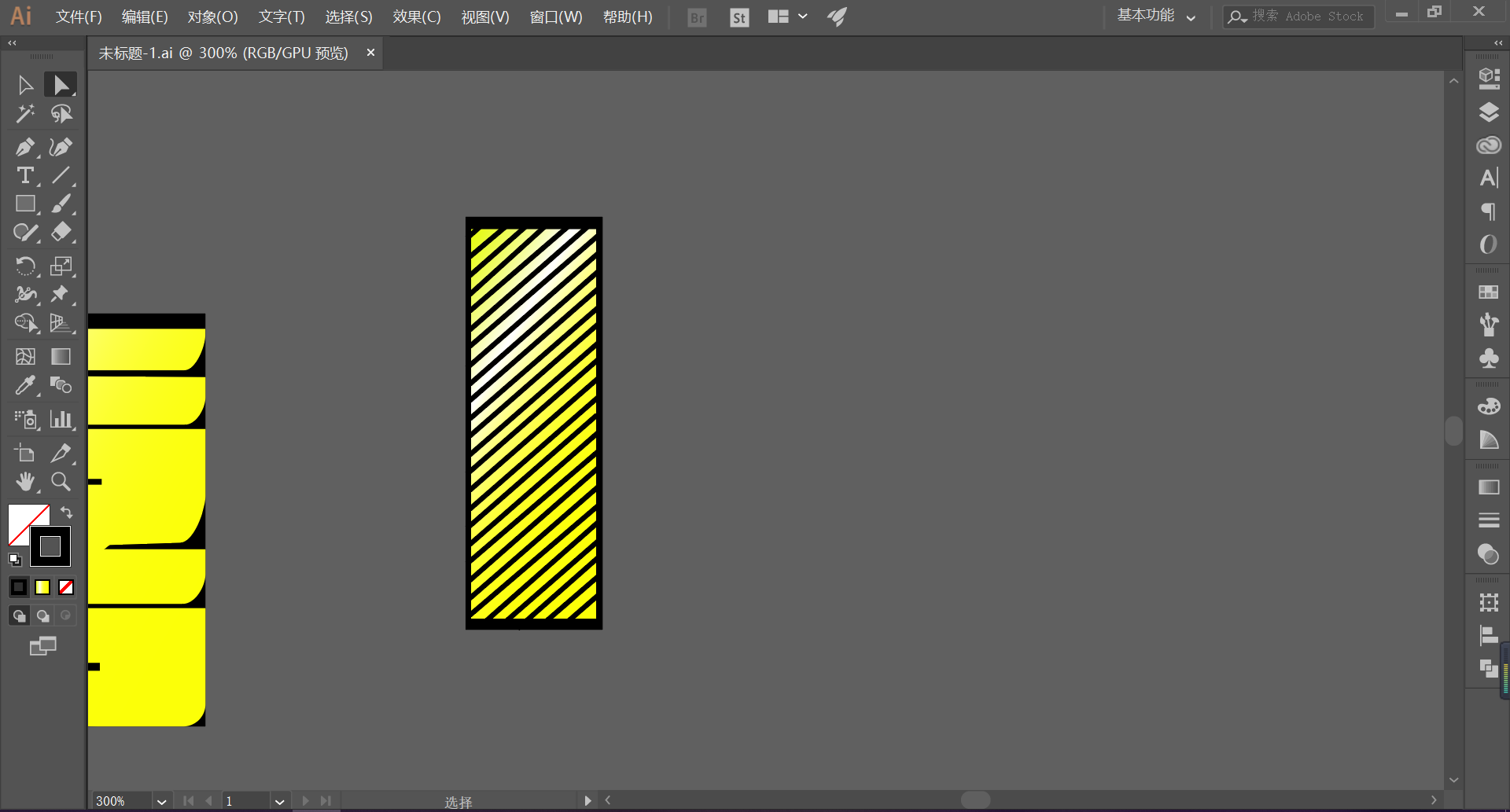Enable Draw Normal mode
The height and width of the screenshot is (812, 1510).
19,615
